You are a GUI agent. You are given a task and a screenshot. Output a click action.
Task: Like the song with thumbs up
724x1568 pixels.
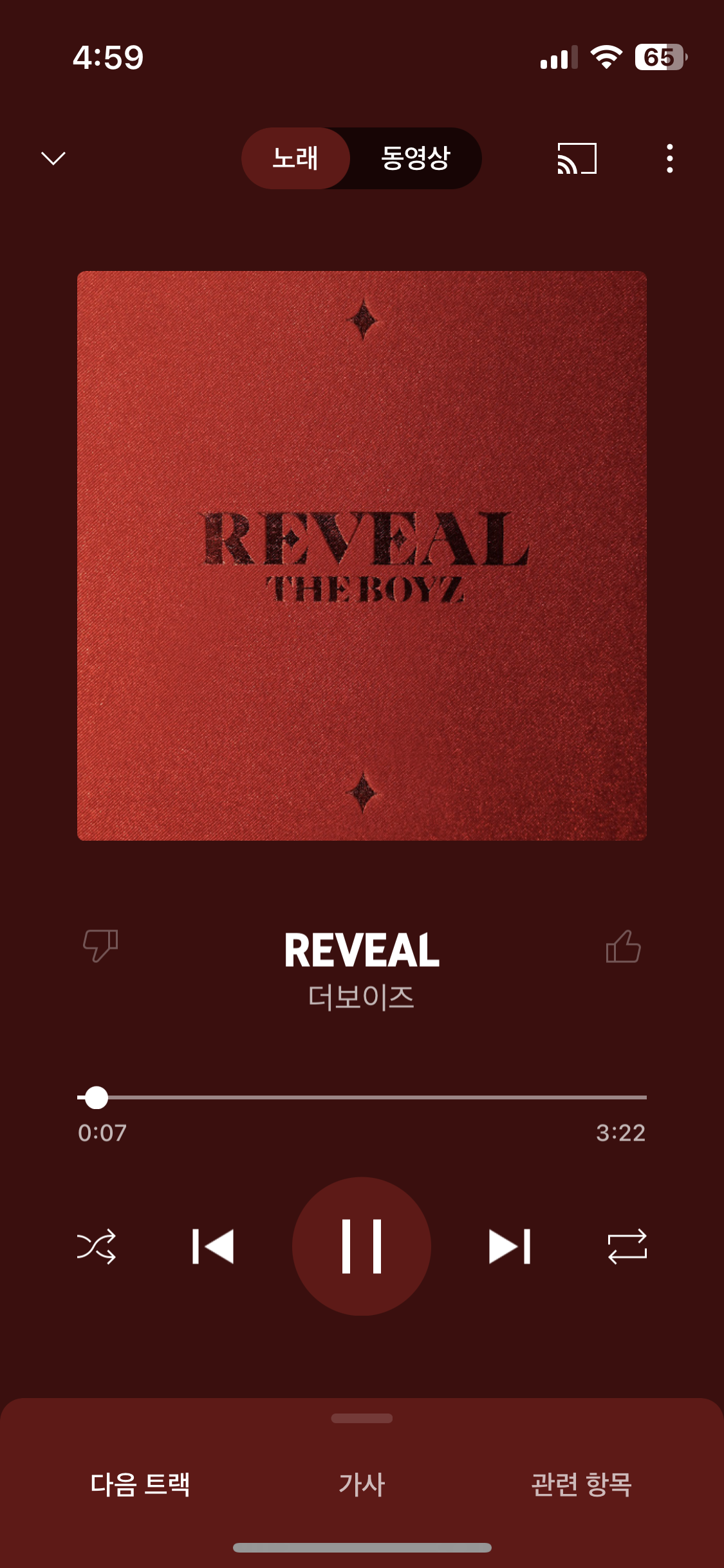click(x=623, y=946)
